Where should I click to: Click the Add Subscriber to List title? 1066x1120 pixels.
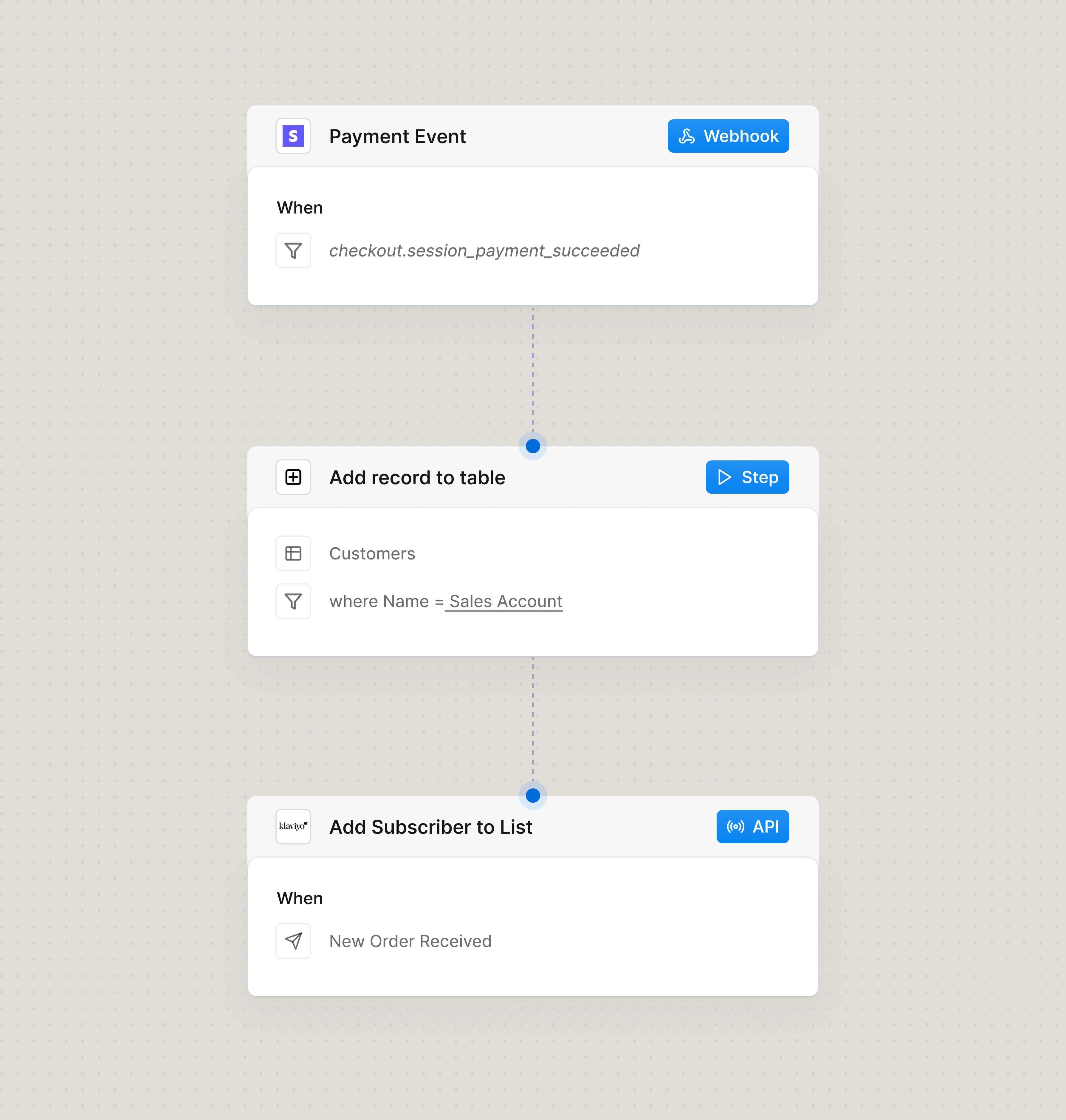pos(431,827)
